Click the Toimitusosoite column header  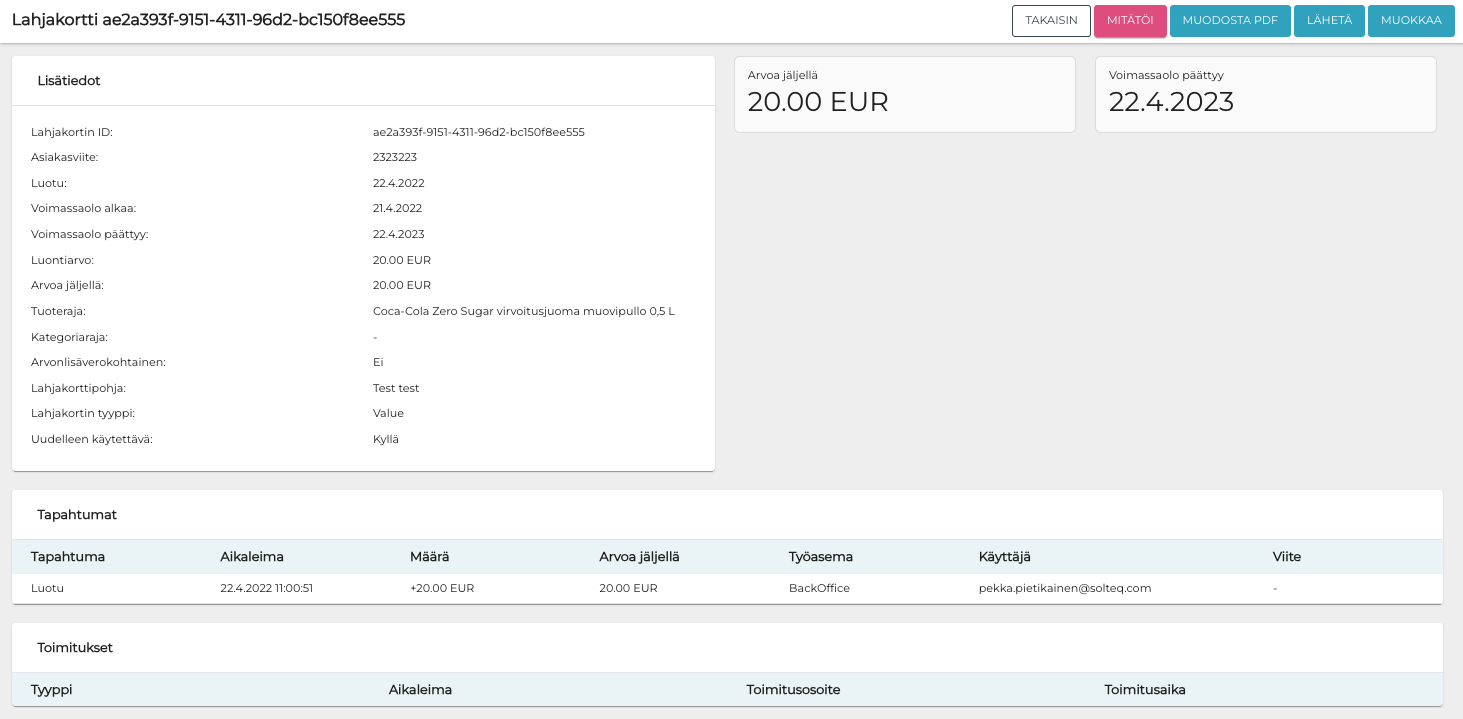[x=793, y=690]
